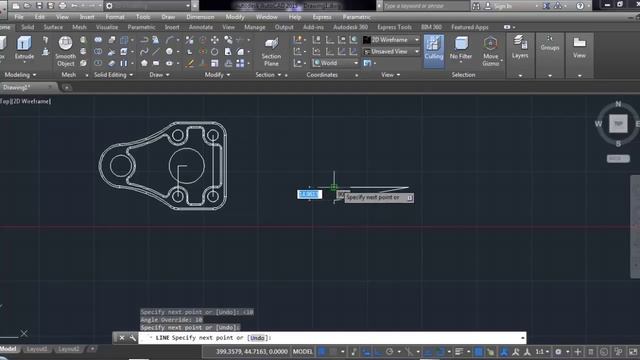Click the clean screen icon in status bar
640x360 pixels.
[x=633, y=351]
